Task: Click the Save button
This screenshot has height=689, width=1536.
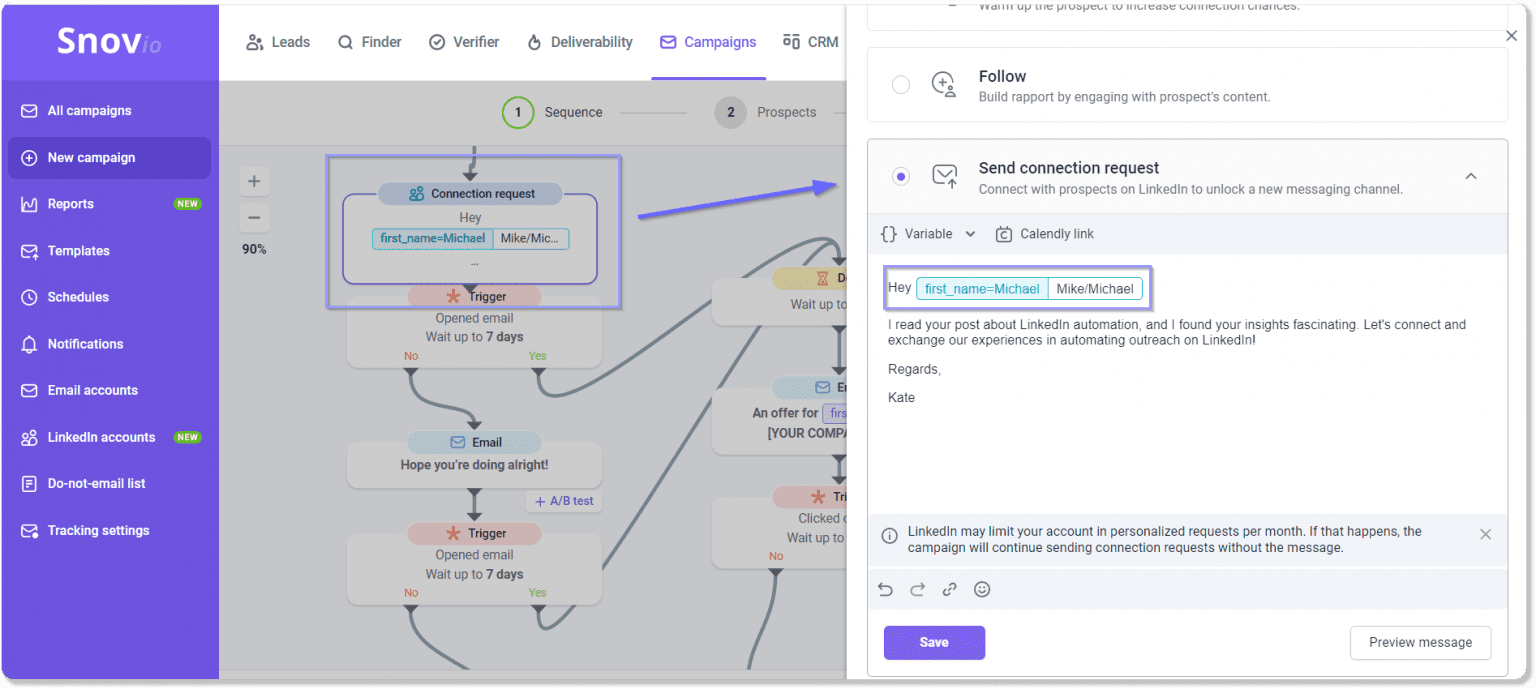Action: pyautogui.click(x=933, y=642)
